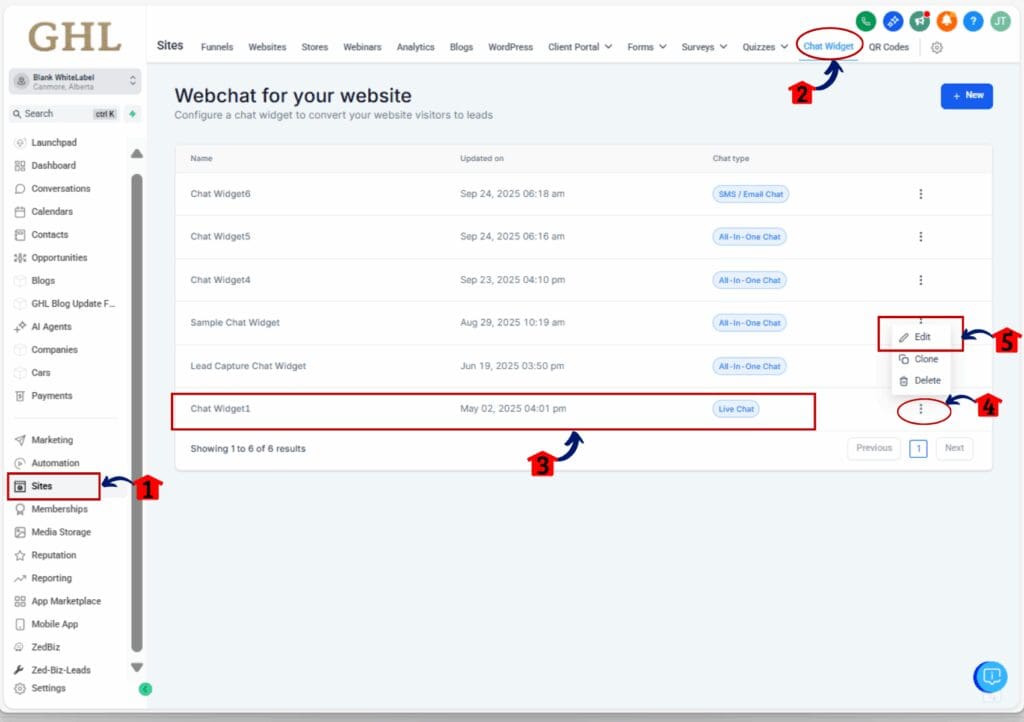Open the Funnels tab

(x=216, y=47)
